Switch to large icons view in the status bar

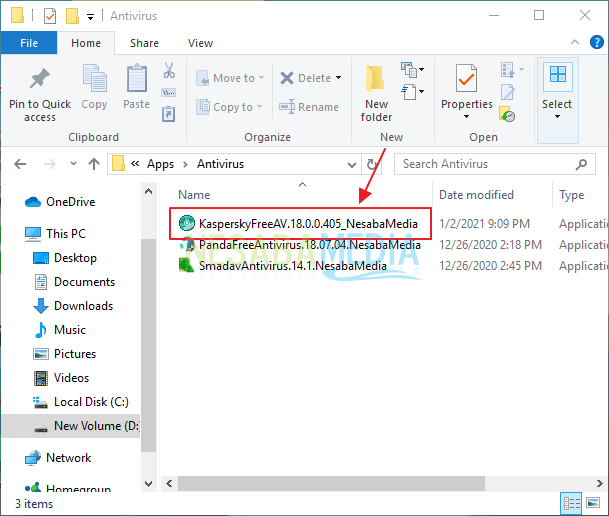(592, 504)
